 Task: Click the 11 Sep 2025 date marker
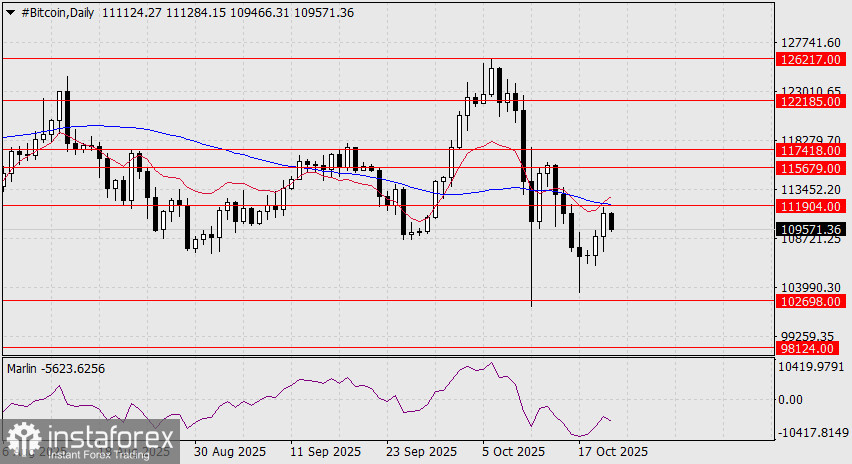click(x=325, y=452)
